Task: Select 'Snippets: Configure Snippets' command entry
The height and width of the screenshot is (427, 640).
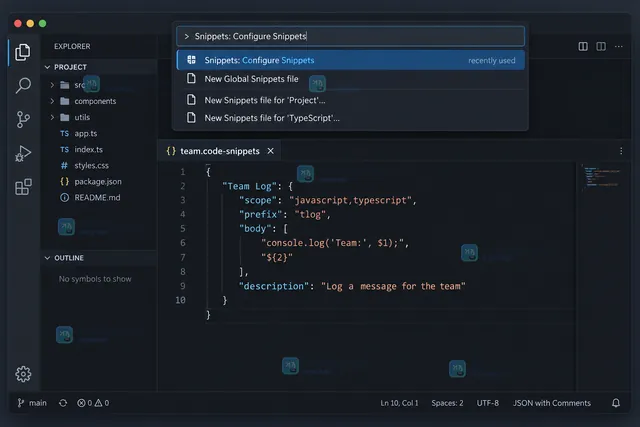Action: click(x=351, y=60)
